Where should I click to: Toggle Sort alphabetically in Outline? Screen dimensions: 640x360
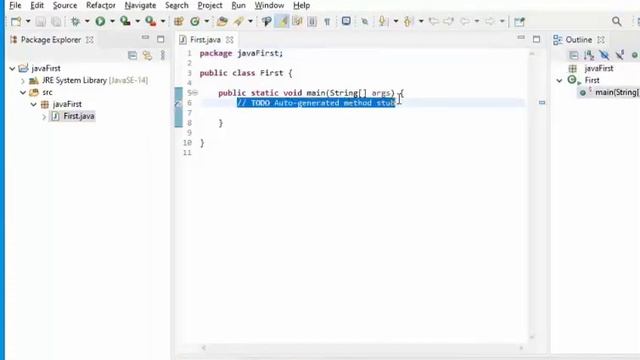[x=589, y=55]
